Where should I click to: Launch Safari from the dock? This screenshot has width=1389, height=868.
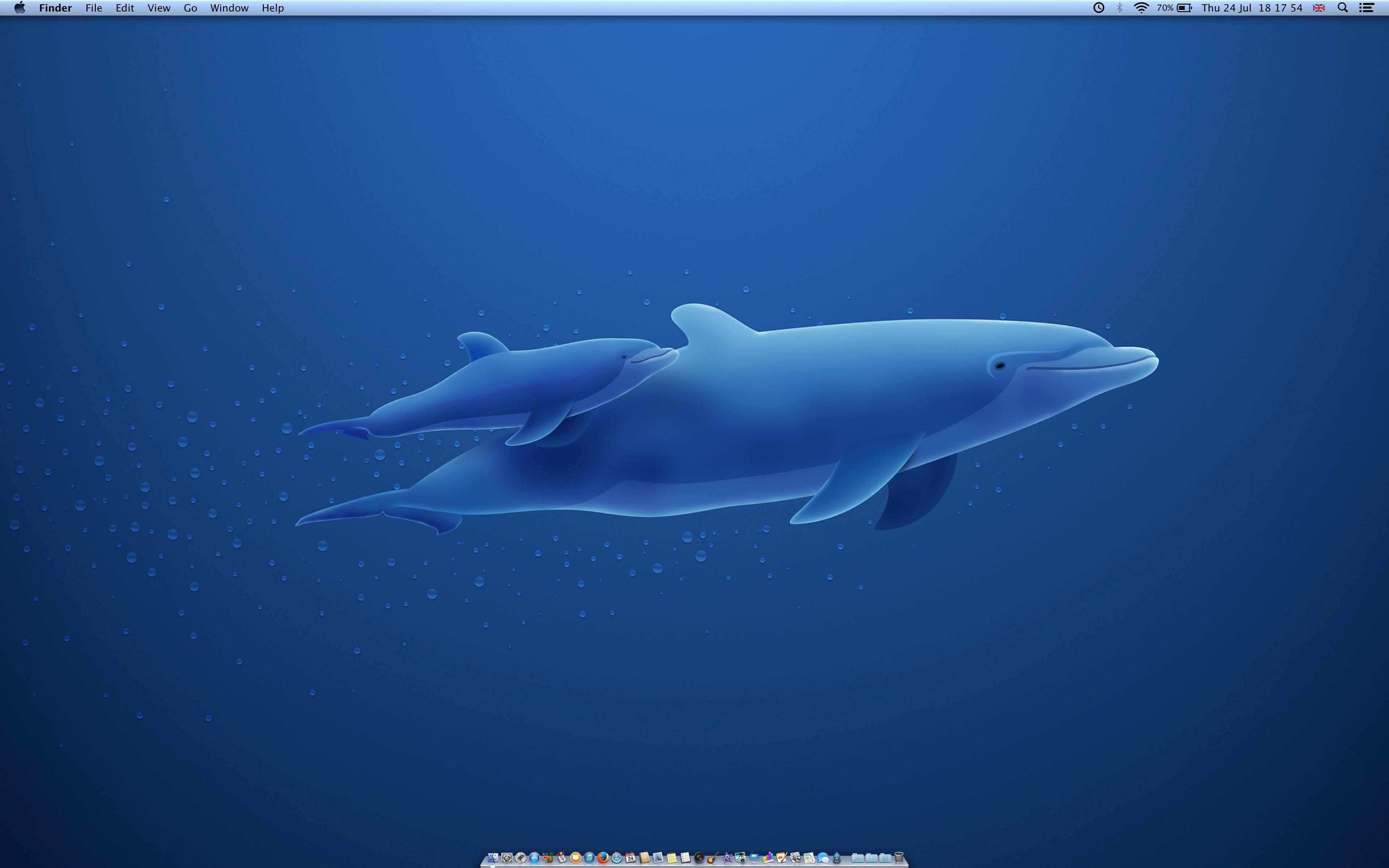click(617, 858)
